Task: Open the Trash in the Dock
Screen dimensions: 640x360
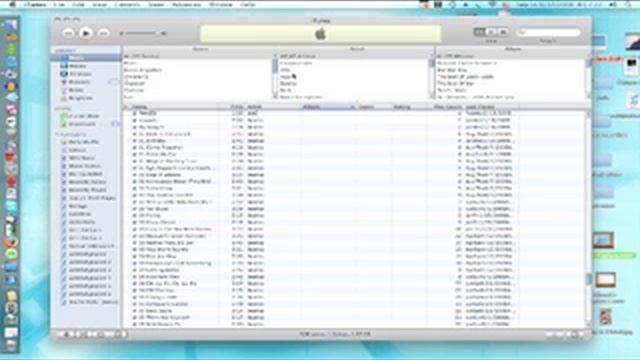Action: click(11, 345)
